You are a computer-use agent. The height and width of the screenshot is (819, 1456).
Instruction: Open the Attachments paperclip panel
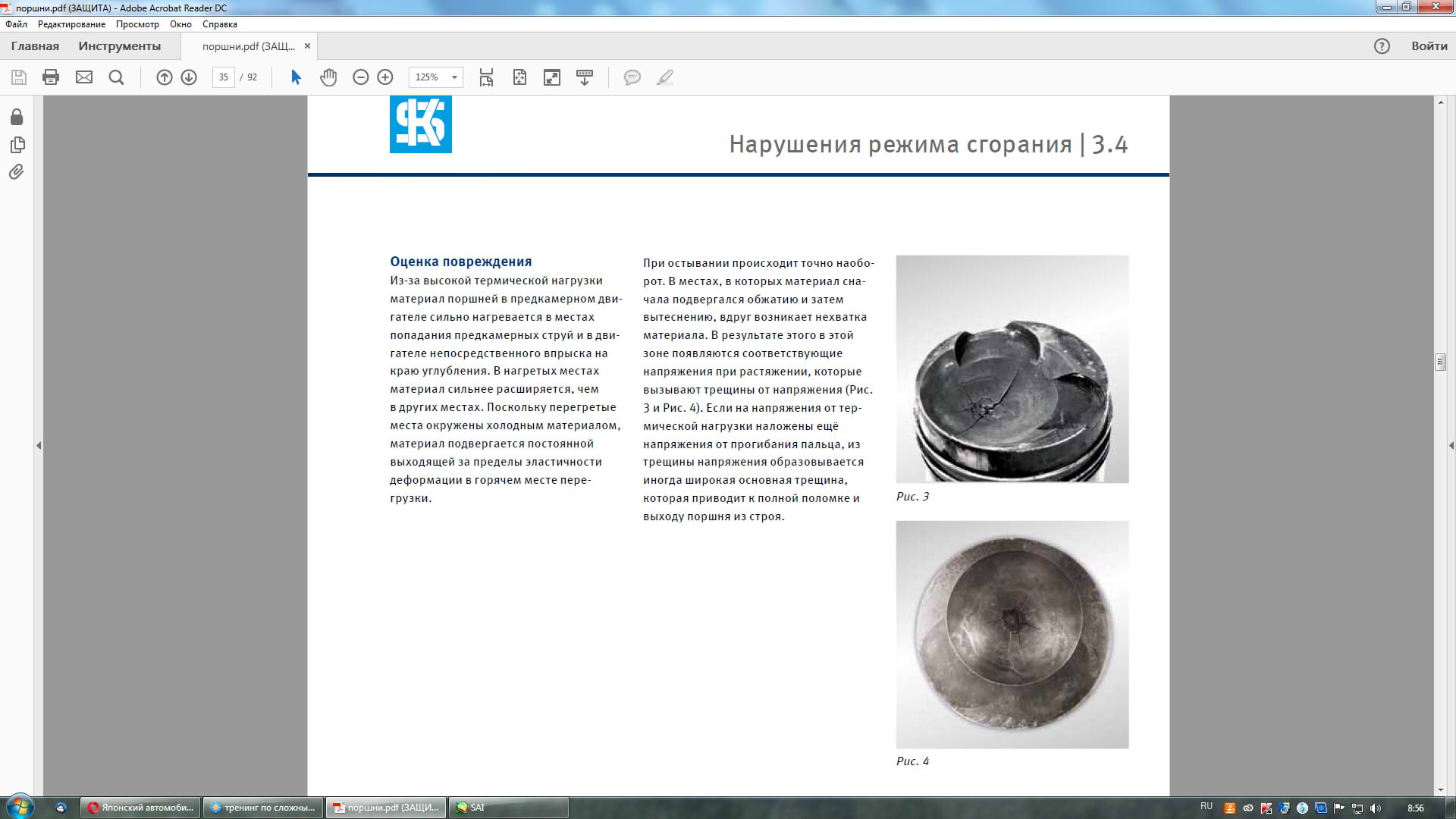[x=17, y=172]
